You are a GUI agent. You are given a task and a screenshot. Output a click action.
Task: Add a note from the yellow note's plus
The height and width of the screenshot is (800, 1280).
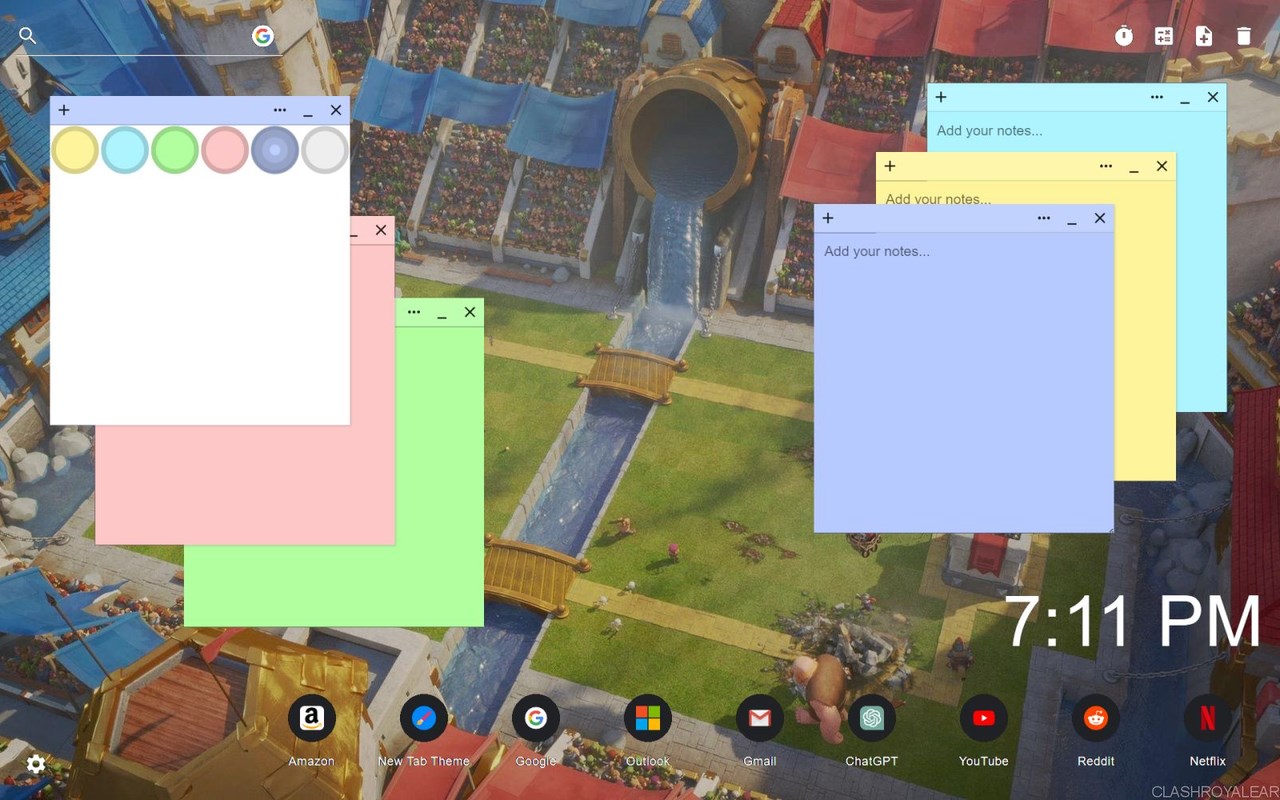[890, 166]
